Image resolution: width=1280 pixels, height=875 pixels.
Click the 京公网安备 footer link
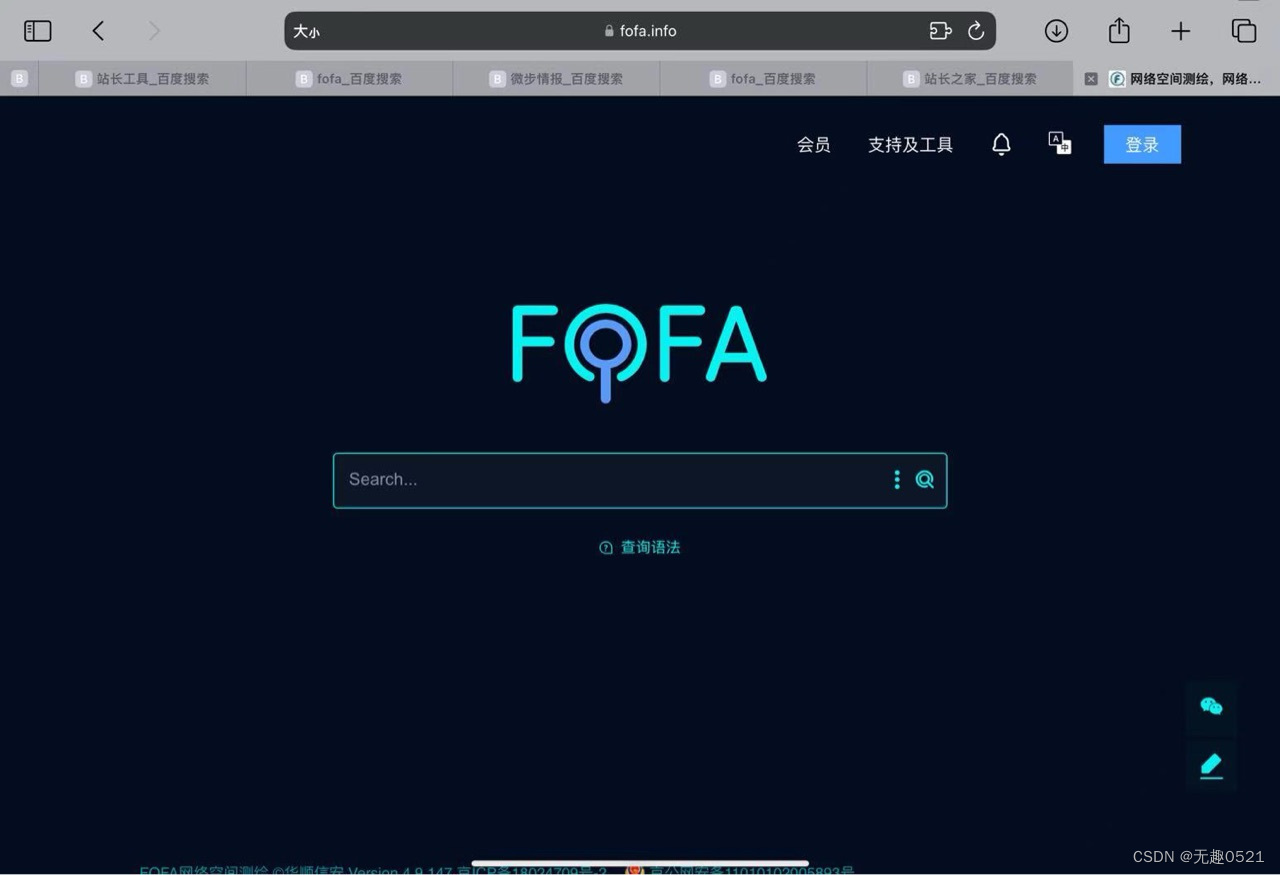751,870
